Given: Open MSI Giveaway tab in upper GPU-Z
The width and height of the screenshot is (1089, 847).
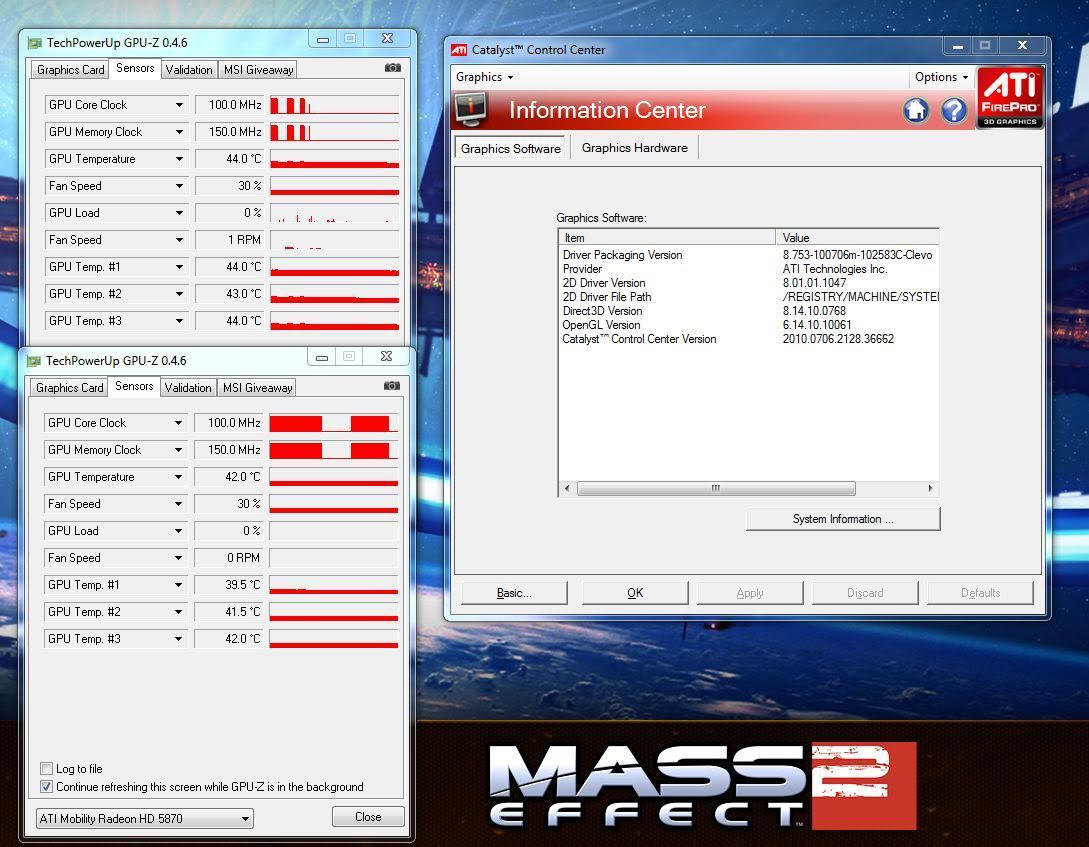Looking at the screenshot, I should tap(258, 69).
